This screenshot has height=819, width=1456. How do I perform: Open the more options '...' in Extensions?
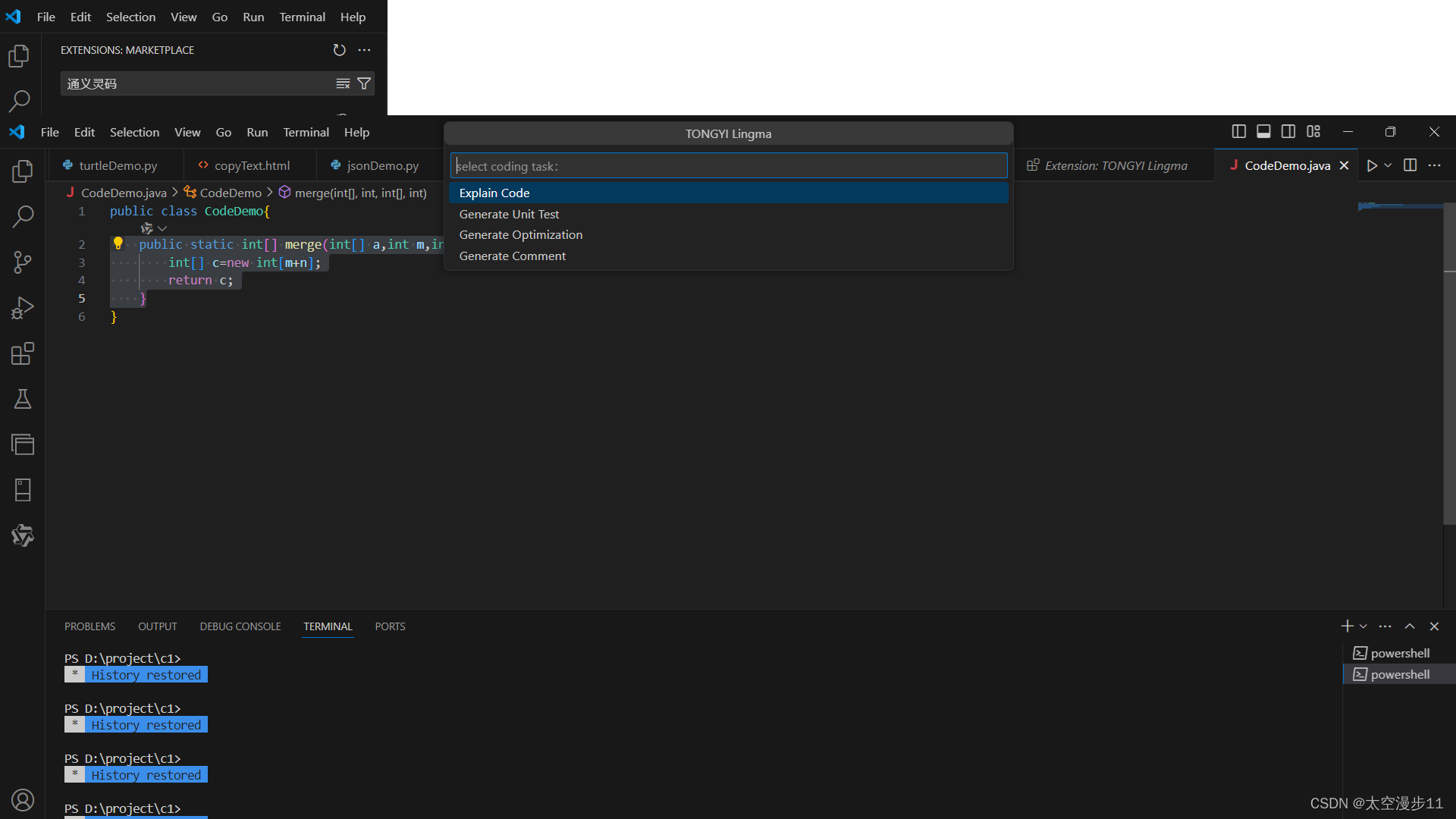(365, 49)
